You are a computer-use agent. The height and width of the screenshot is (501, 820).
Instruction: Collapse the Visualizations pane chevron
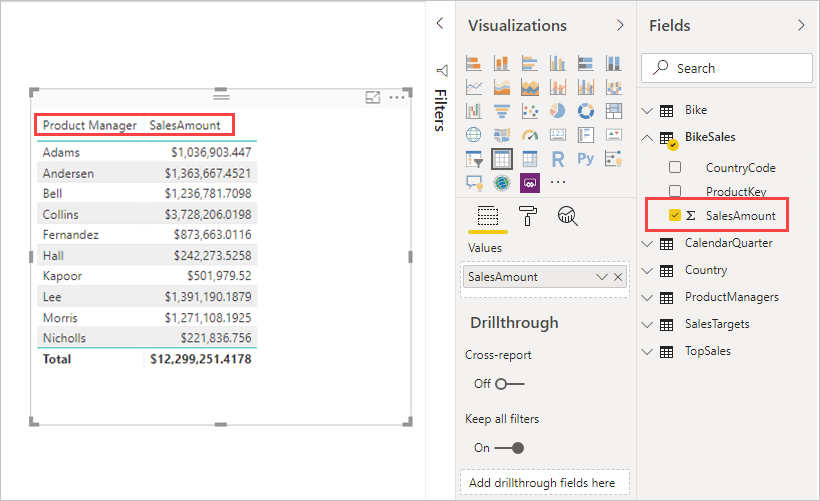pyautogui.click(x=620, y=25)
